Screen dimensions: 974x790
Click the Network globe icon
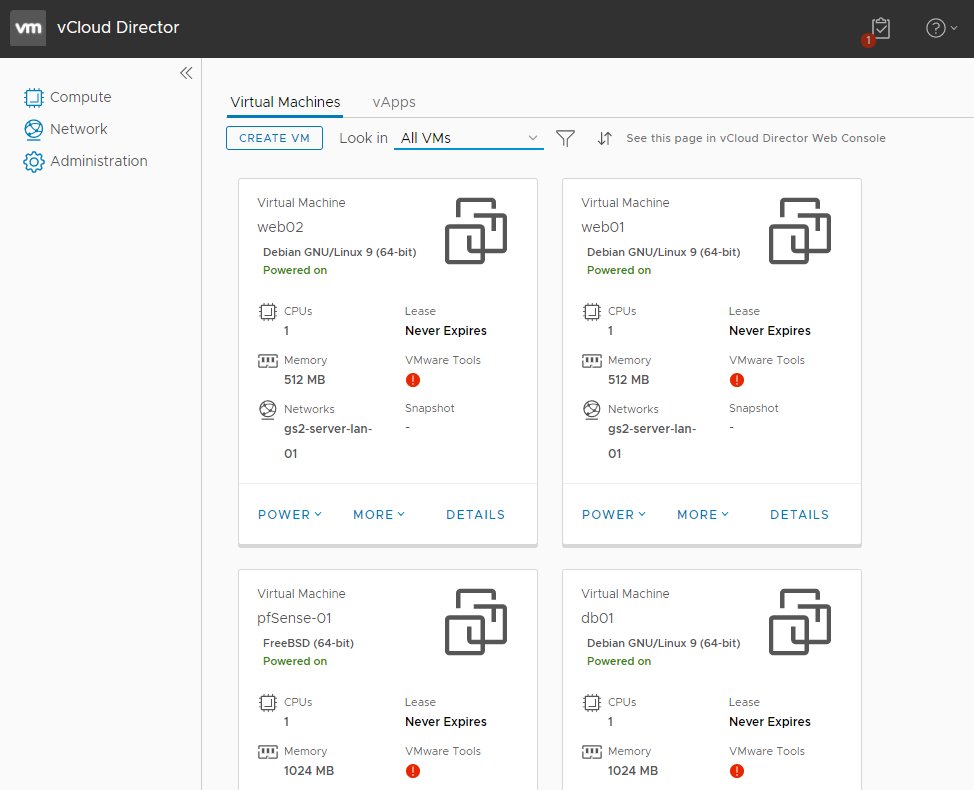pyautogui.click(x=34, y=129)
